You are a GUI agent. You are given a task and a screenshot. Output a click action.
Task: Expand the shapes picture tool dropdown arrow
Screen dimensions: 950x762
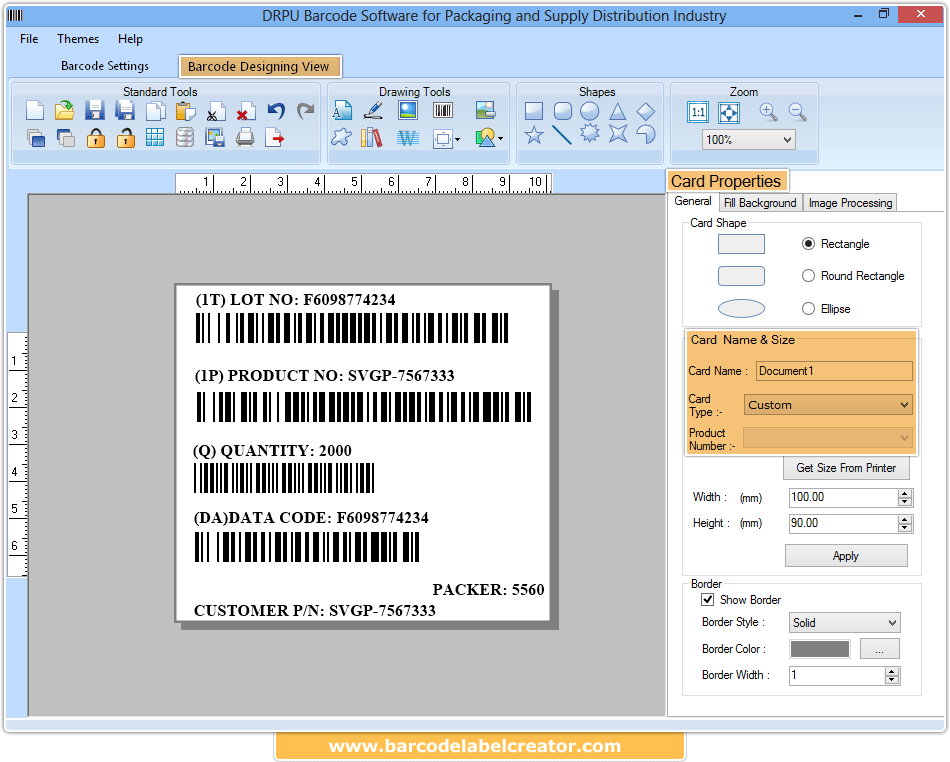tap(500, 139)
